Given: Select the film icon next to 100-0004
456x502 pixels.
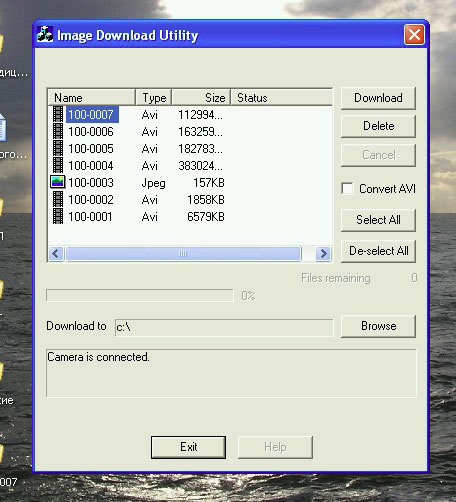Looking at the screenshot, I should click(58, 165).
